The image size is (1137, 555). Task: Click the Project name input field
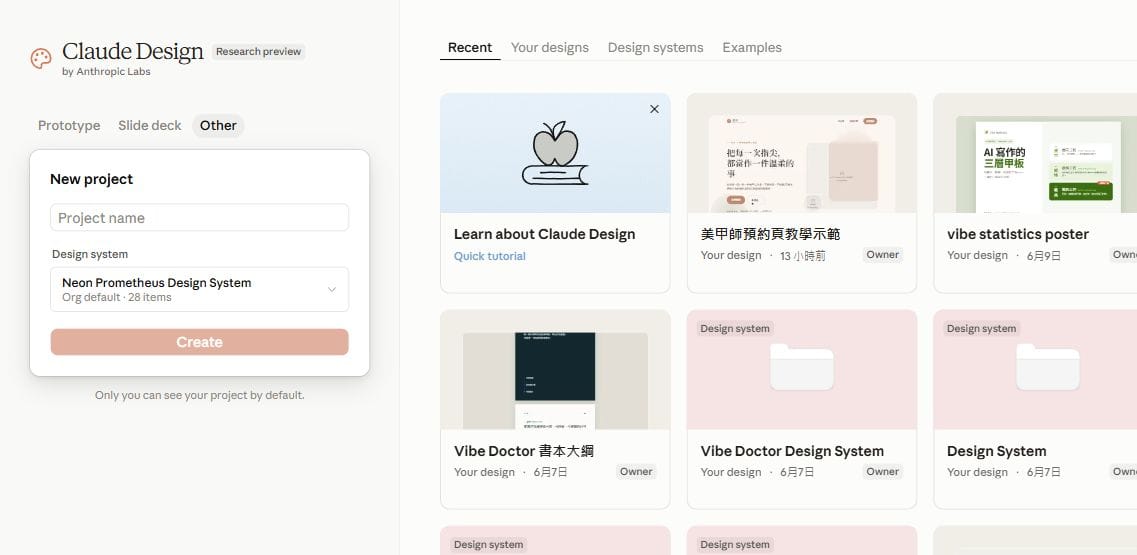click(x=199, y=218)
